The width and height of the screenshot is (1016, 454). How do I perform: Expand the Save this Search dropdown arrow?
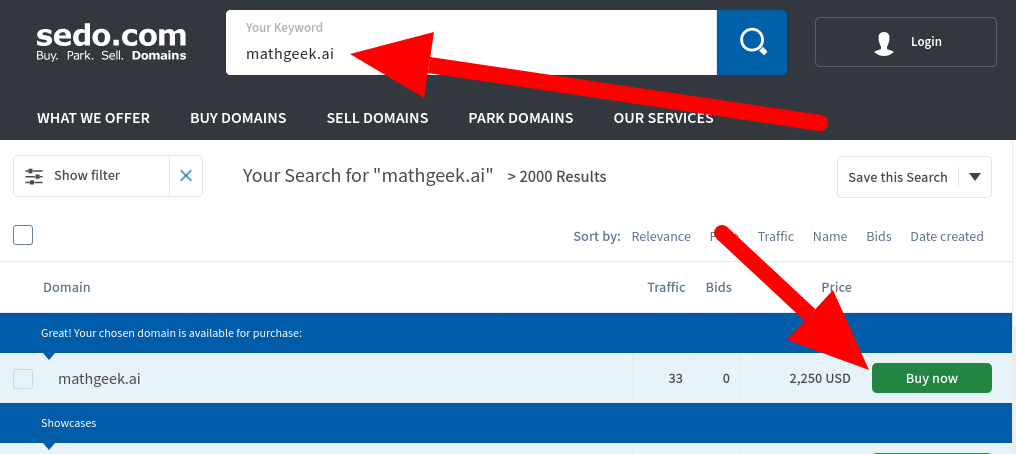coord(975,177)
